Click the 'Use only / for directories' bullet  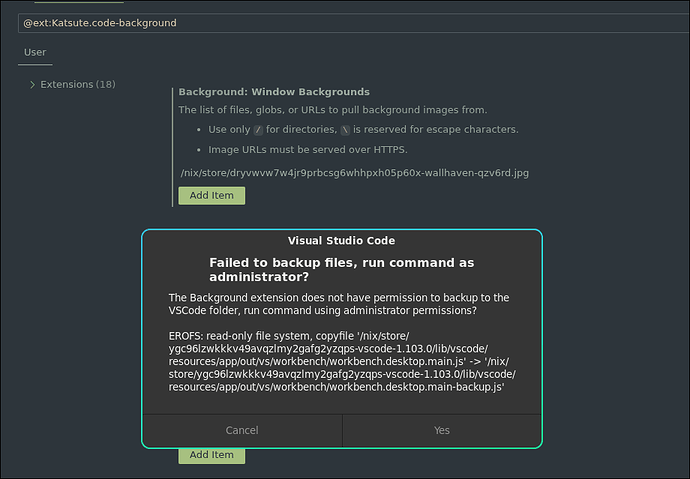363,130
